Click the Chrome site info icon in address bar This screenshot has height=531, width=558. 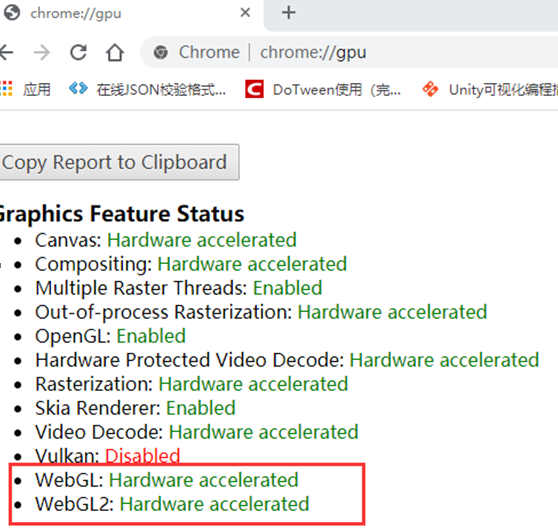click(160, 53)
